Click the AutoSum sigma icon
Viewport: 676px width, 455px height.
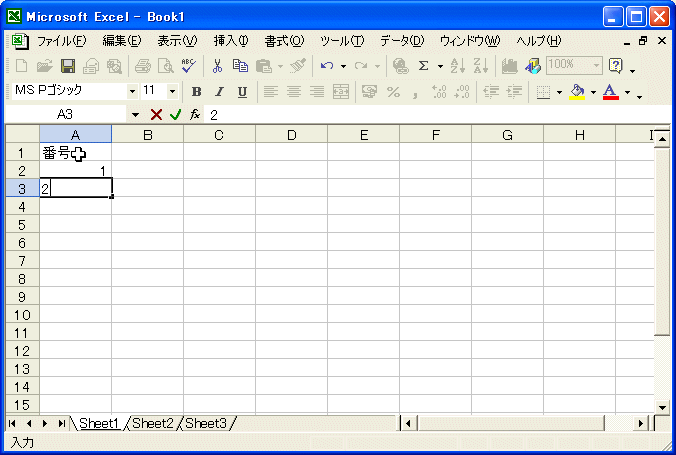click(x=424, y=66)
